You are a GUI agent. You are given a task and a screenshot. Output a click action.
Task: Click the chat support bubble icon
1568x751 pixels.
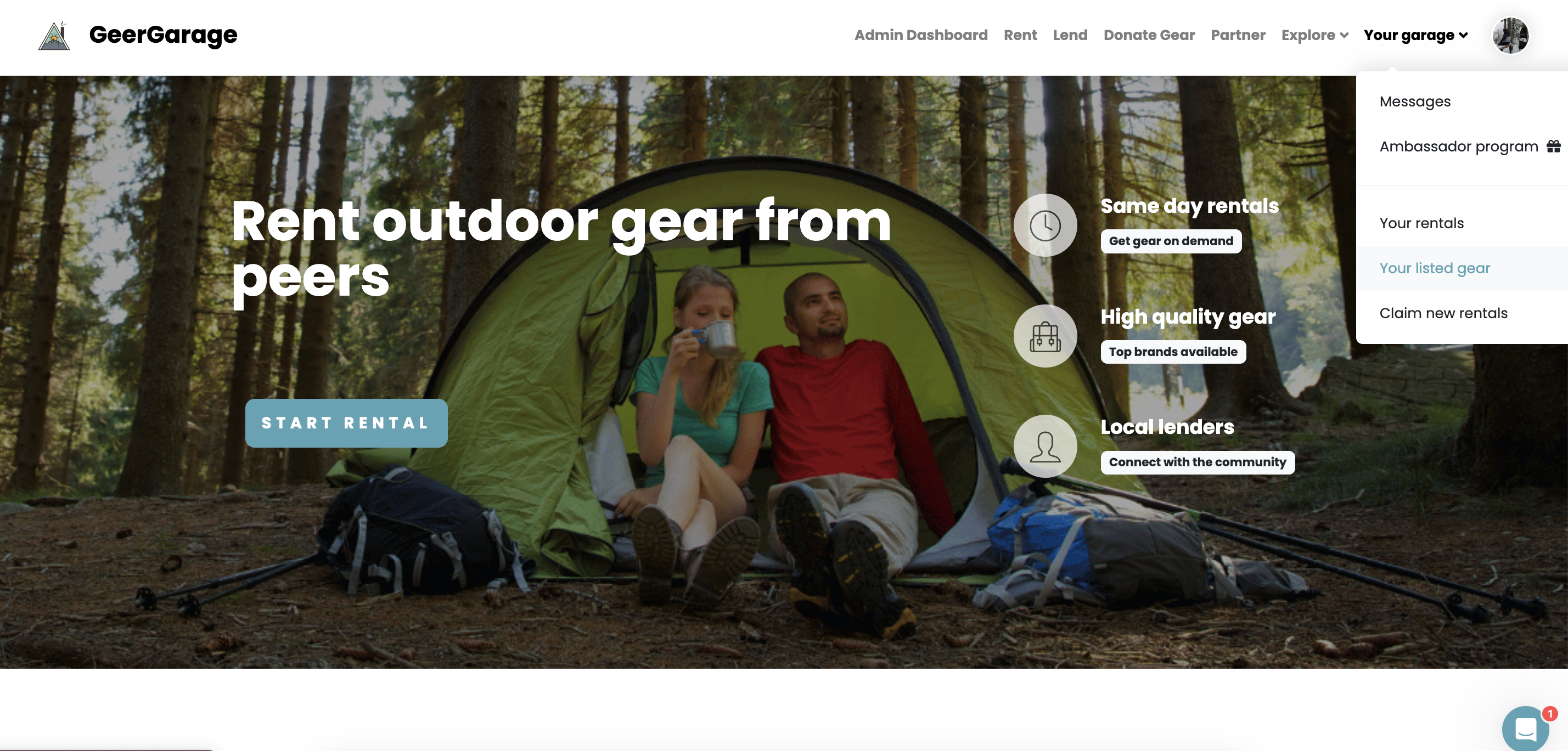click(x=1525, y=727)
